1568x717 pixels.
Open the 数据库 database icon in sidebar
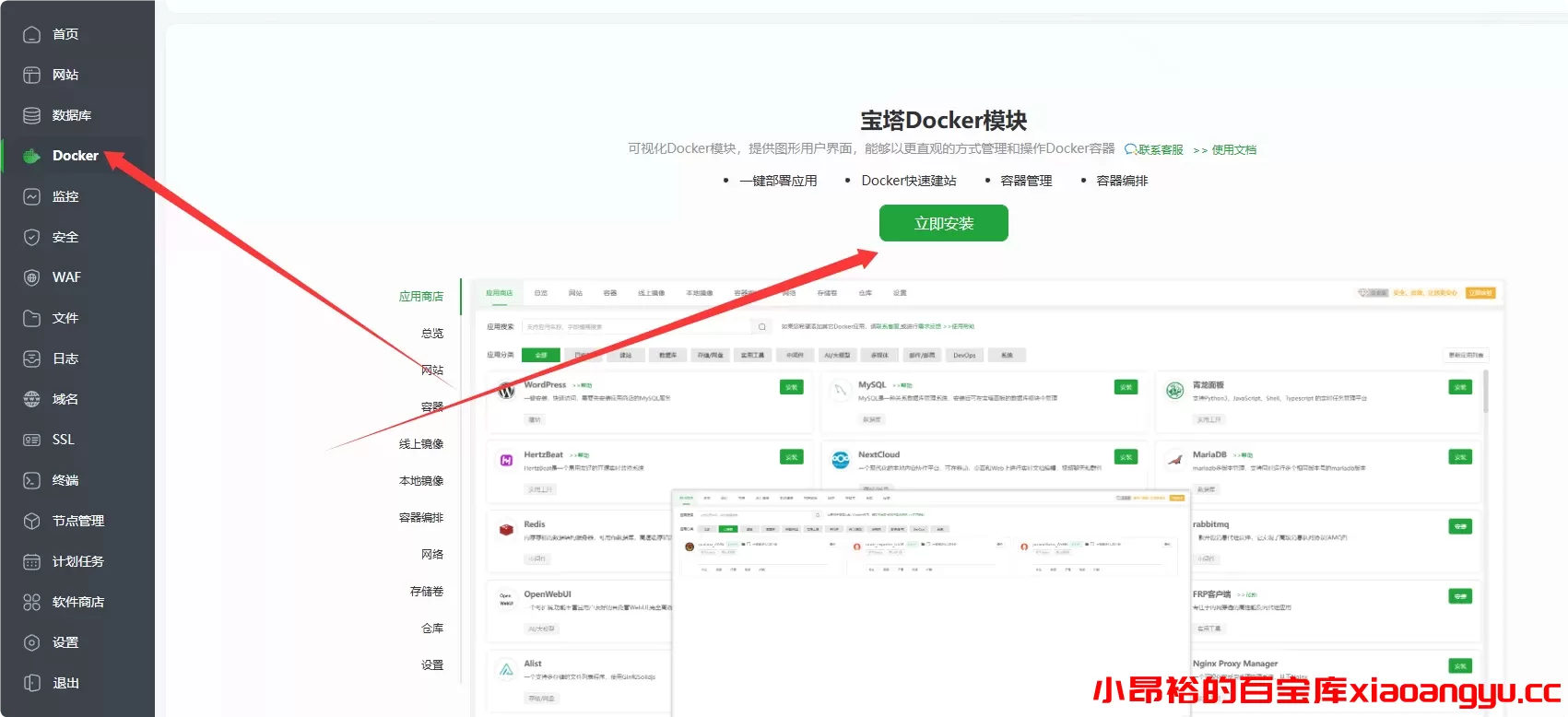[x=31, y=115]
